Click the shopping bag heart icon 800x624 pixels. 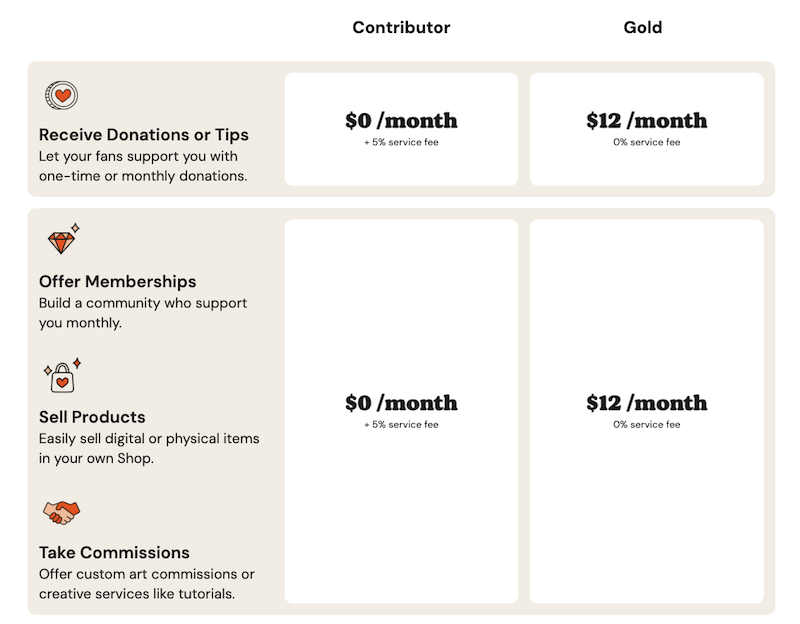click(x=62, y=376)
